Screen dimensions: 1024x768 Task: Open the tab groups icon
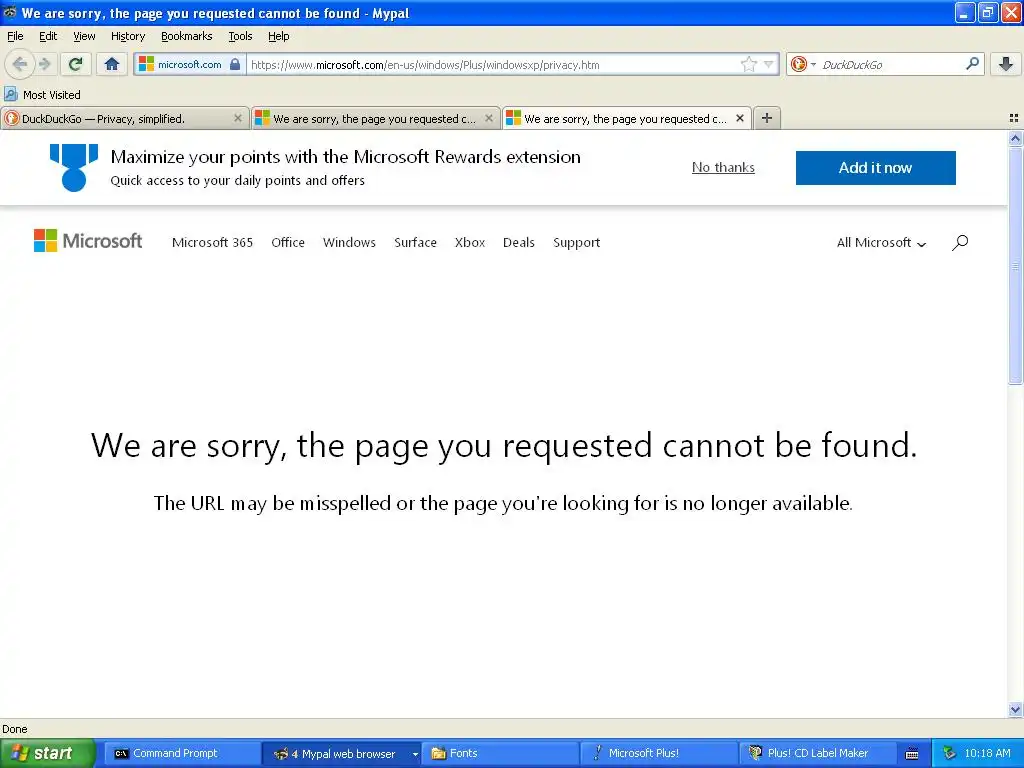pyautogui.click(x=1014, y=118)
